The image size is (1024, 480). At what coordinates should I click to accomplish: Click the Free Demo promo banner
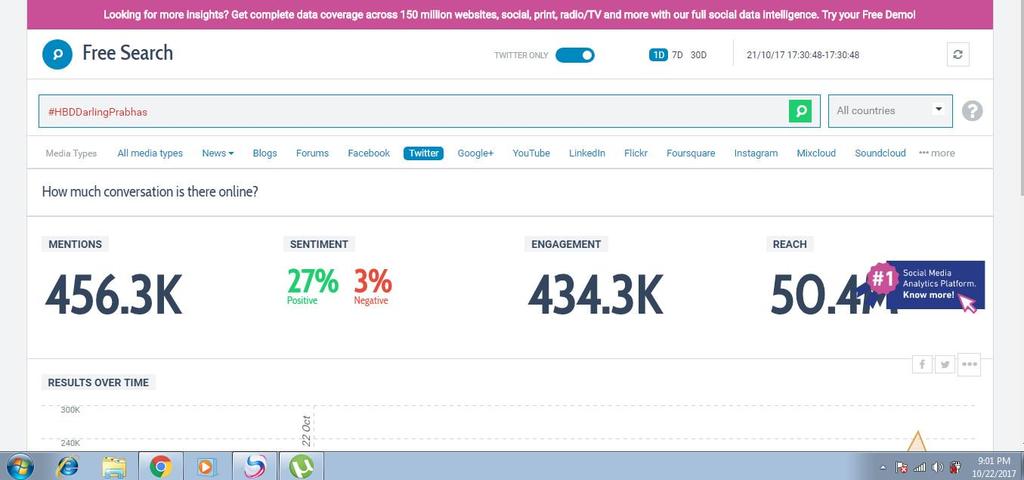(x=509, y=14)
